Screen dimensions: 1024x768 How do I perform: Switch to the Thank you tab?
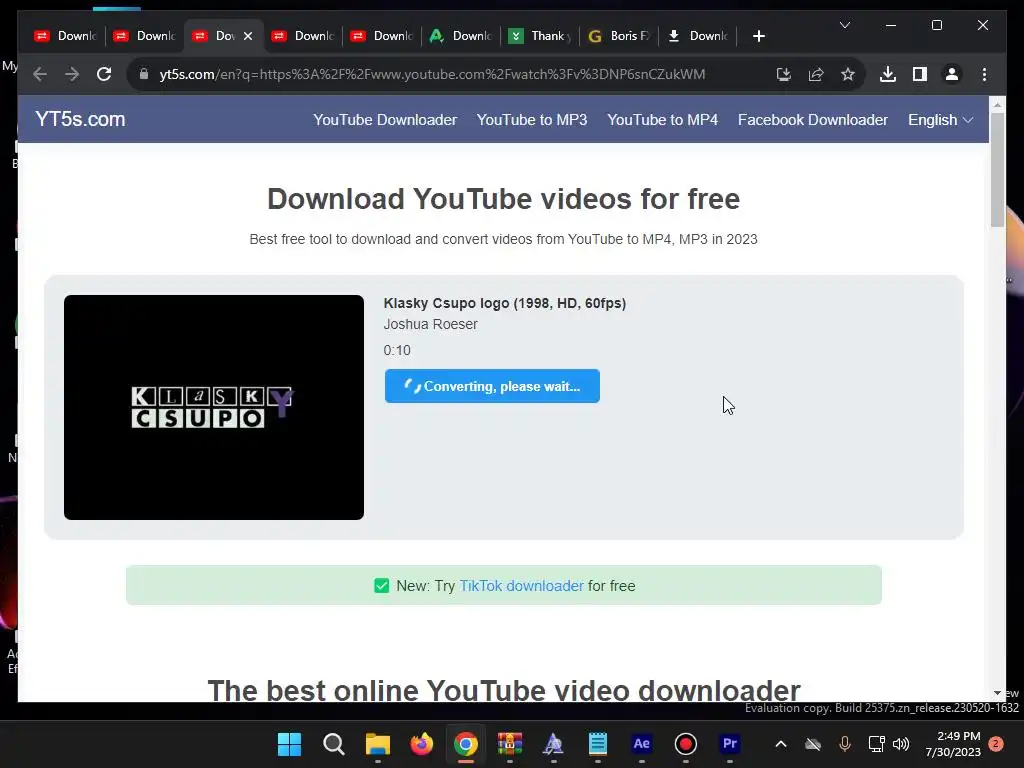pos(539,36)
